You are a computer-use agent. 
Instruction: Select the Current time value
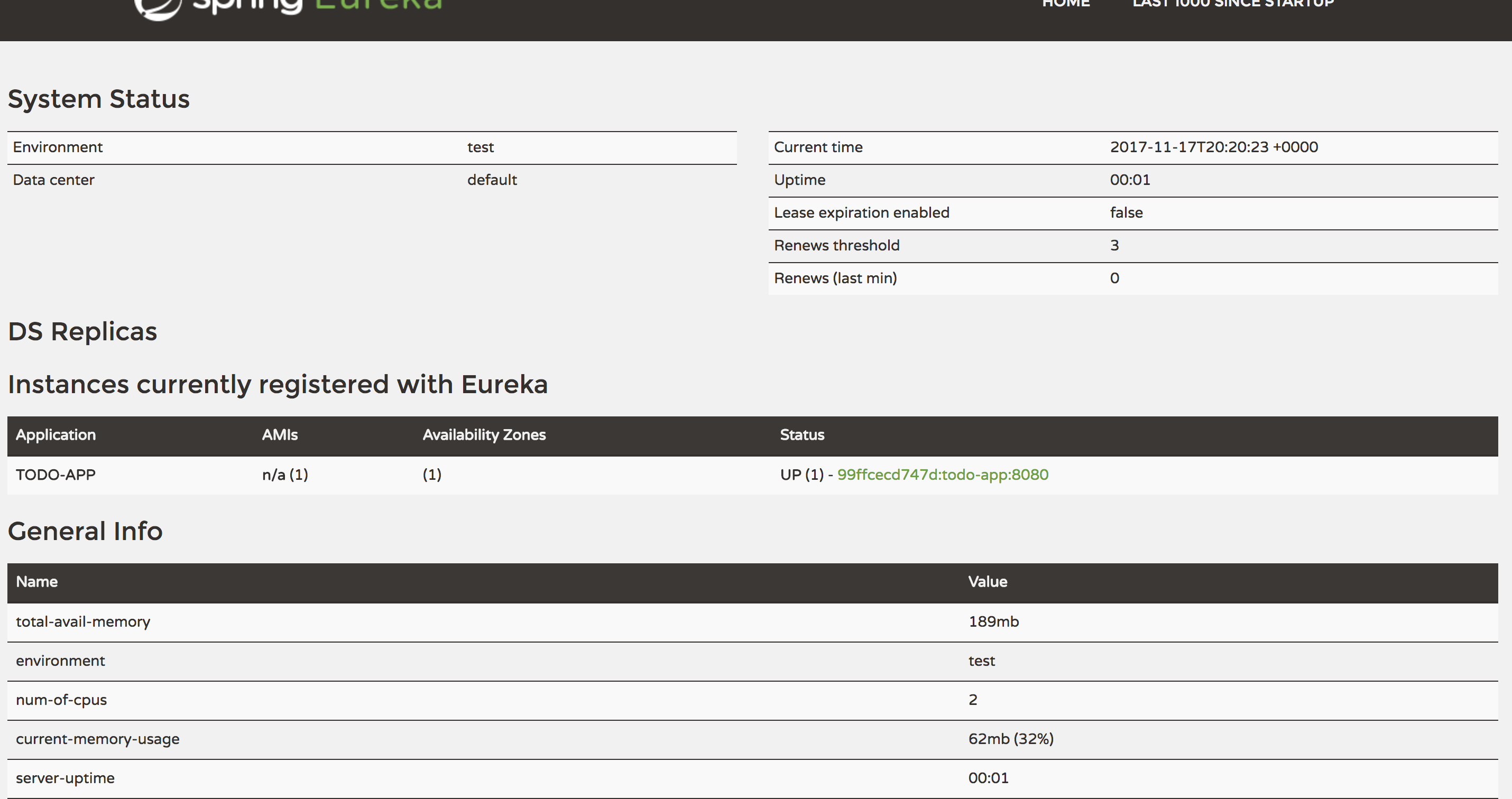coord(1213,147)
